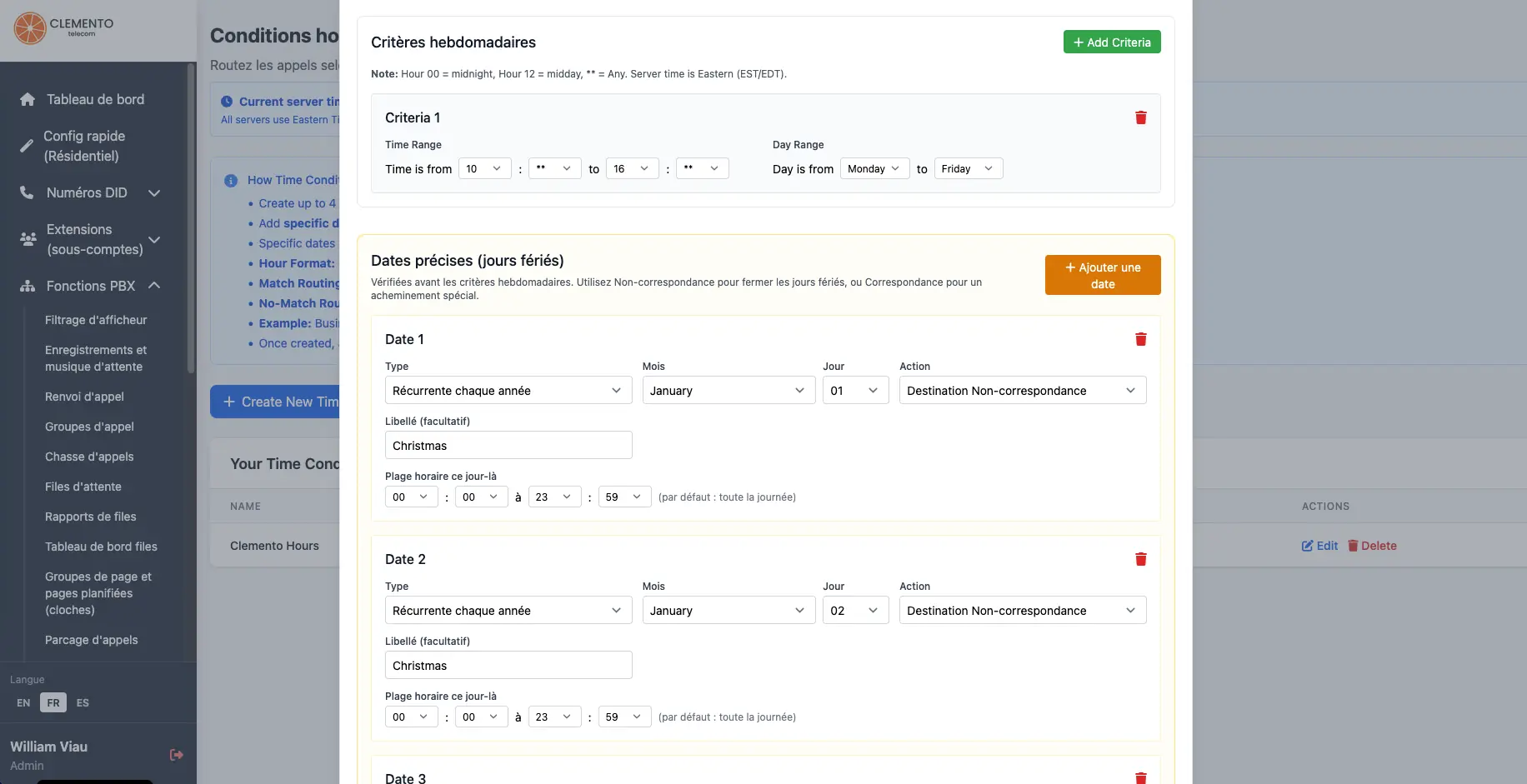This screenshot has height=784, width=1527.
Task: Click Edit for Clemento Hours
Action: coord(1320,546)
